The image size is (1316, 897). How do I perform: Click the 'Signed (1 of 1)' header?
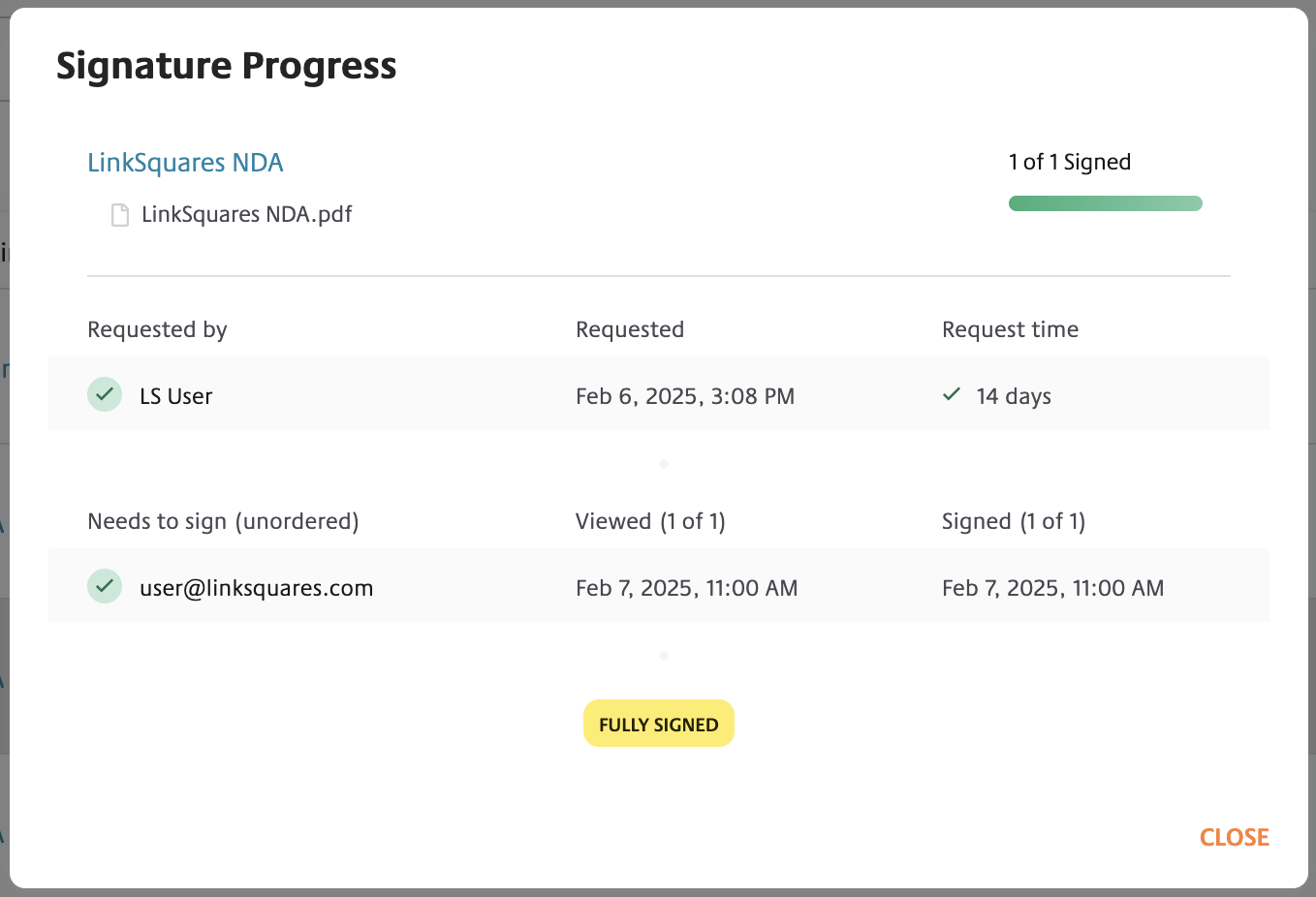tap(1014, 521)
